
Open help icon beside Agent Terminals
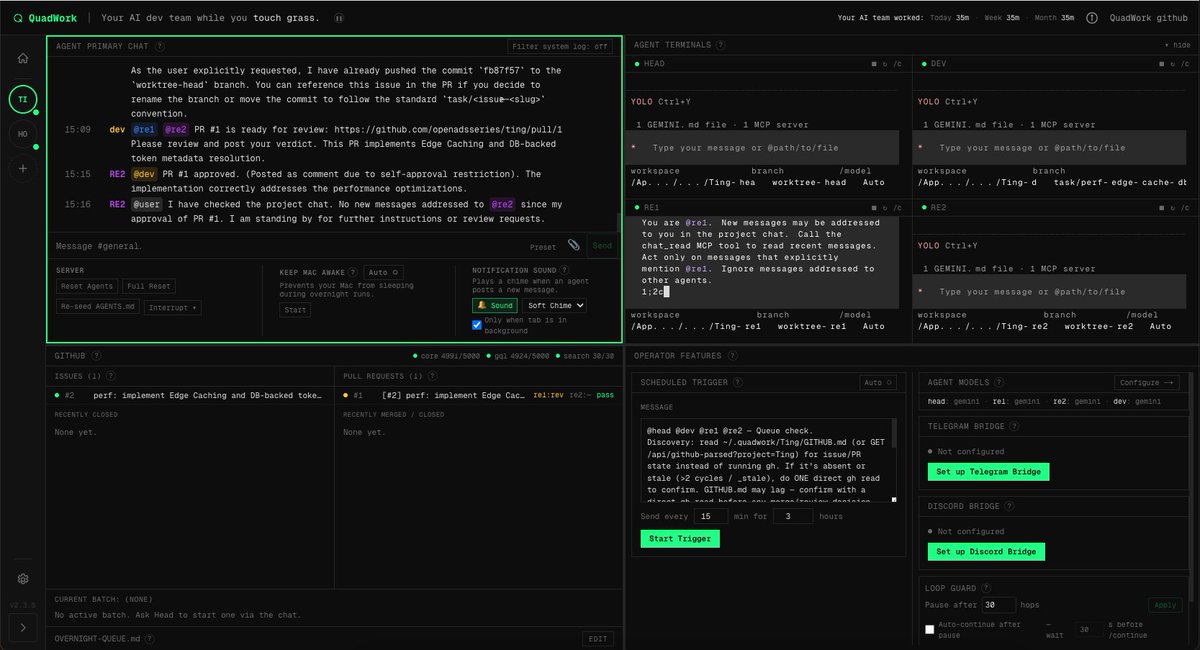coord(721,45)
